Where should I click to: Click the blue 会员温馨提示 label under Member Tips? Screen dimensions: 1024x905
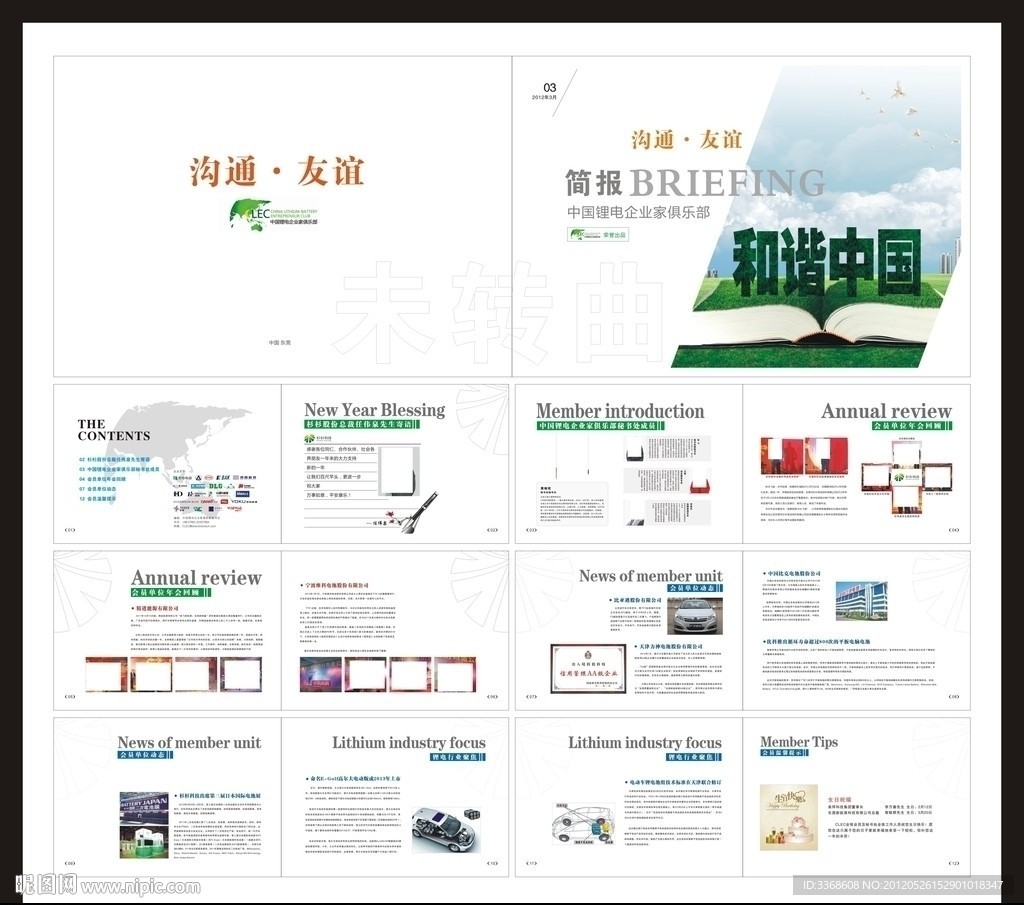coord(785,753)
